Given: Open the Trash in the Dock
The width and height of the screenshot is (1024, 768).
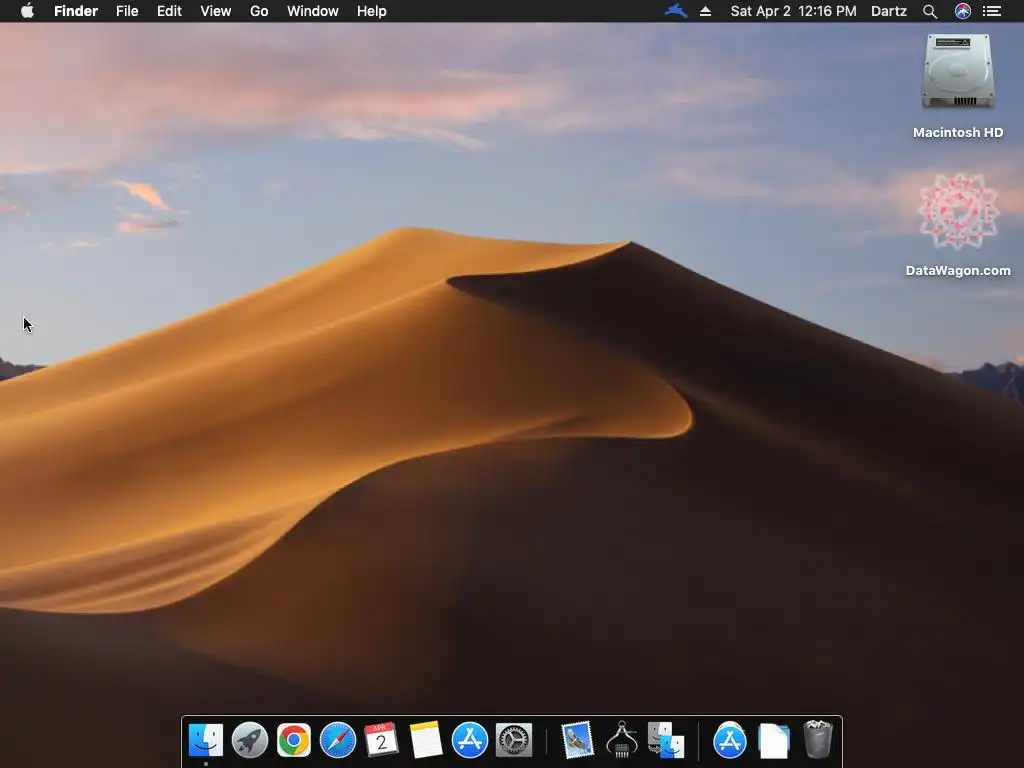Looking at the screenshot, I should coord(818,739).
